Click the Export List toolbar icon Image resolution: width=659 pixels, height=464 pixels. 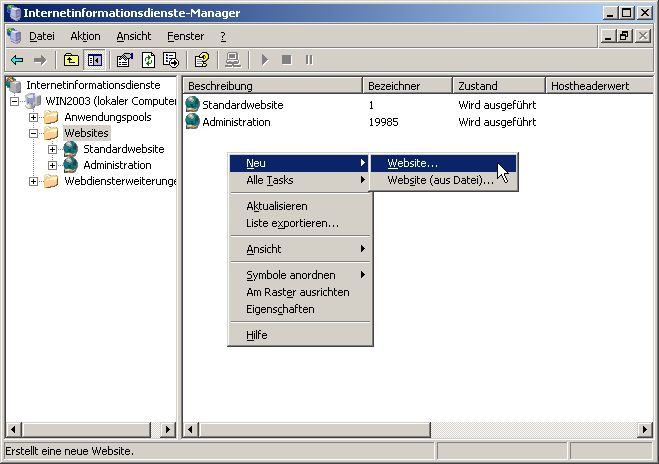pyautogui.click(x=169, y=60)
